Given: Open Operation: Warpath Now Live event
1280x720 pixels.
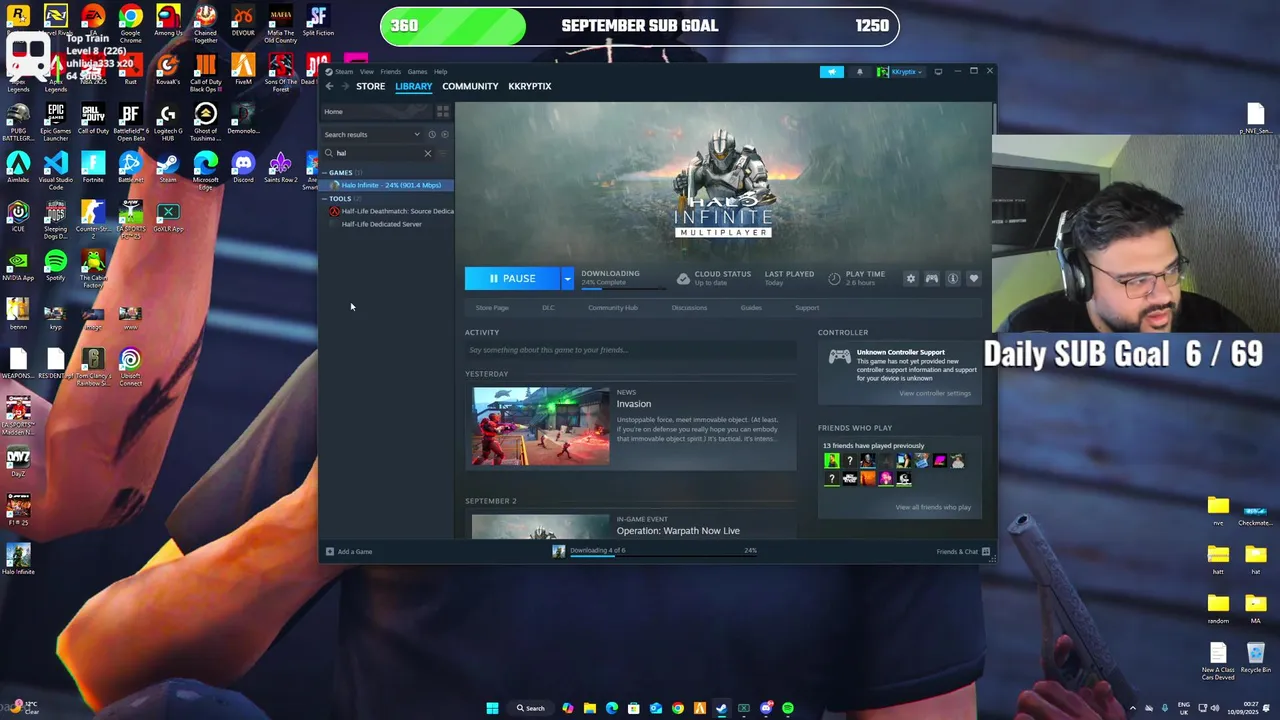Looking at the screenshot, I should [678, 531].
